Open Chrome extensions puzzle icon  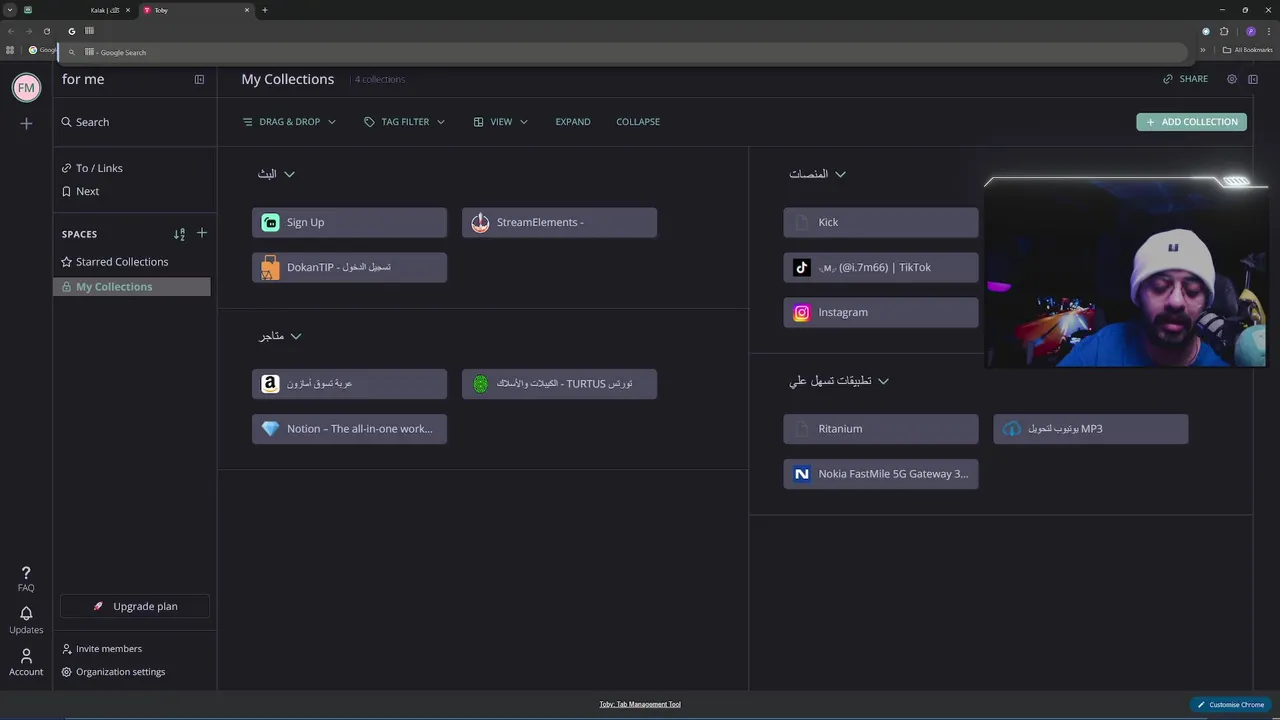[x=1224, y=31]
